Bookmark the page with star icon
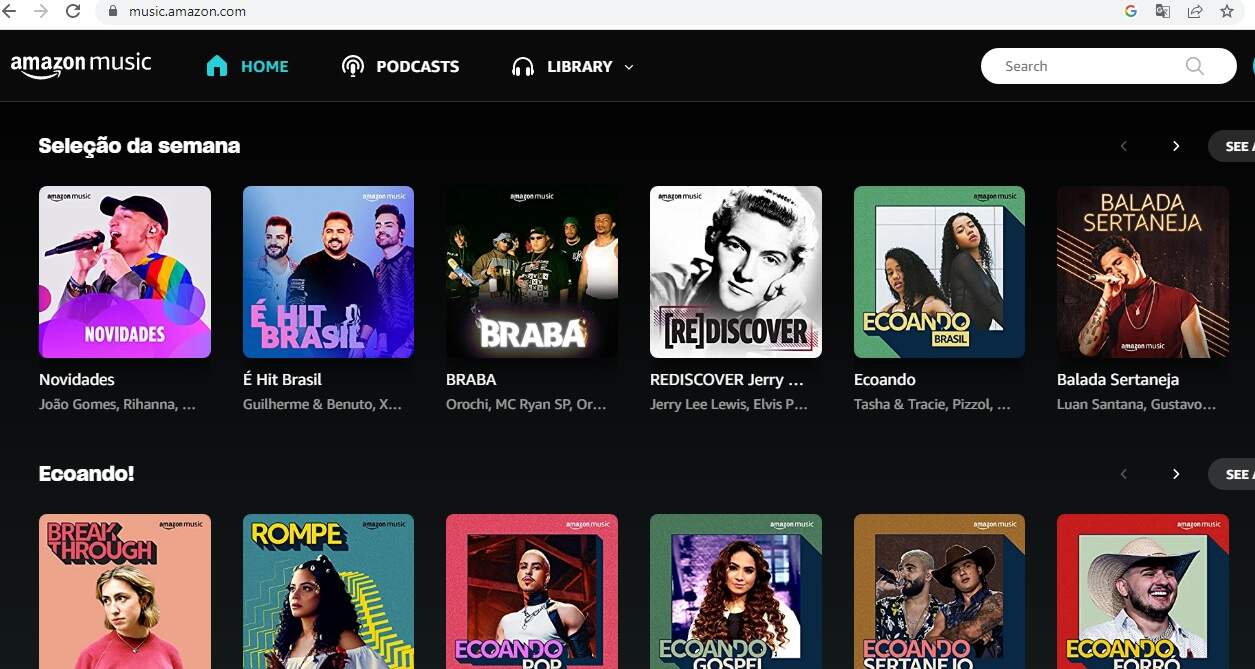This screenshot has width=1255, height=669. click(x=1227, y=11)
